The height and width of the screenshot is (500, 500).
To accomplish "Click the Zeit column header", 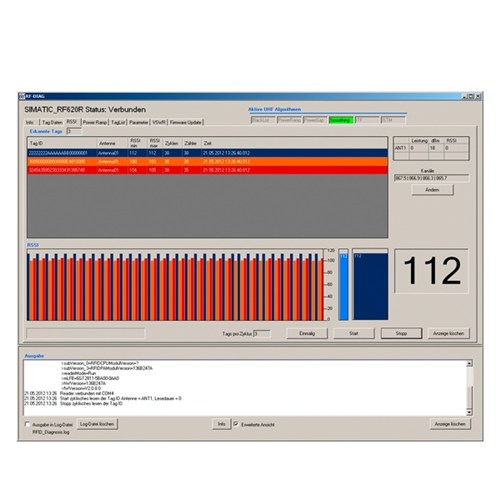I will coord(294,143).
